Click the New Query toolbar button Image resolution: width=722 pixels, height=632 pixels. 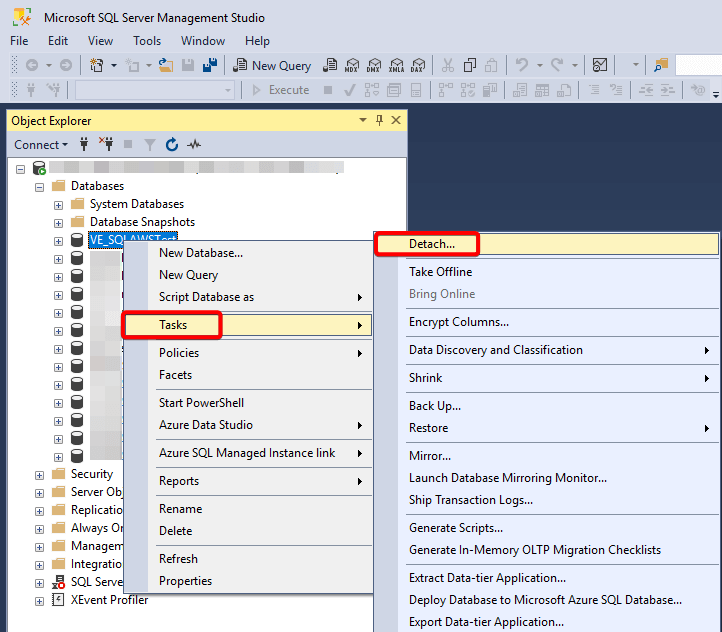(272, 65)
